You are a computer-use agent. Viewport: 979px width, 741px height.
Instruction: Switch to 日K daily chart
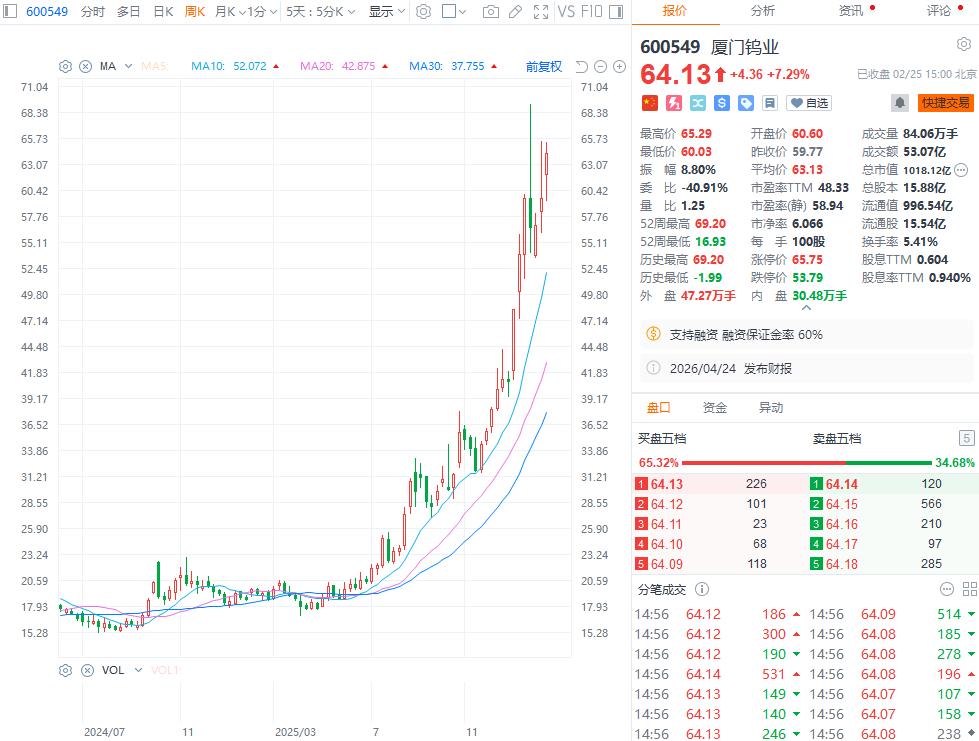(x=163, y=11)
